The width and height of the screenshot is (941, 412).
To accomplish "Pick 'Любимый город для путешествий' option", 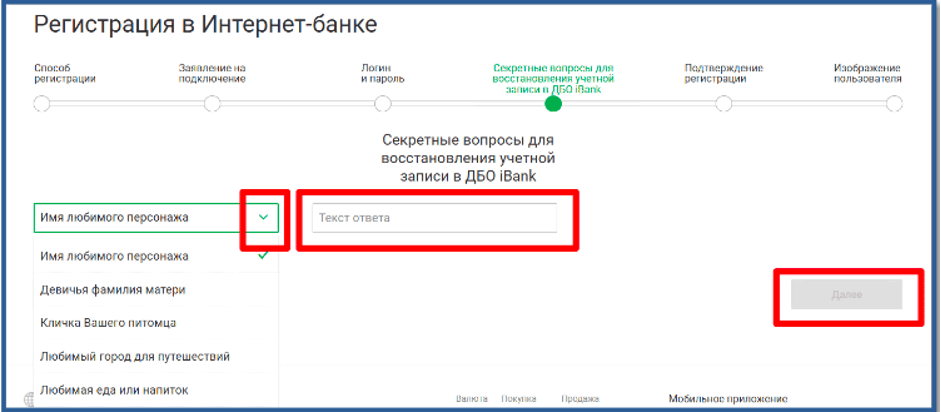I will pos(156,357).
